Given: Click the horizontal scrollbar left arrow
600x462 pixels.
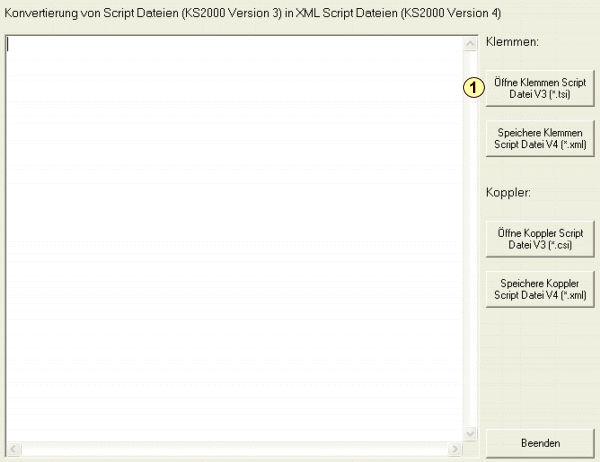Looking at the screenshot, I should pos(13,449).
